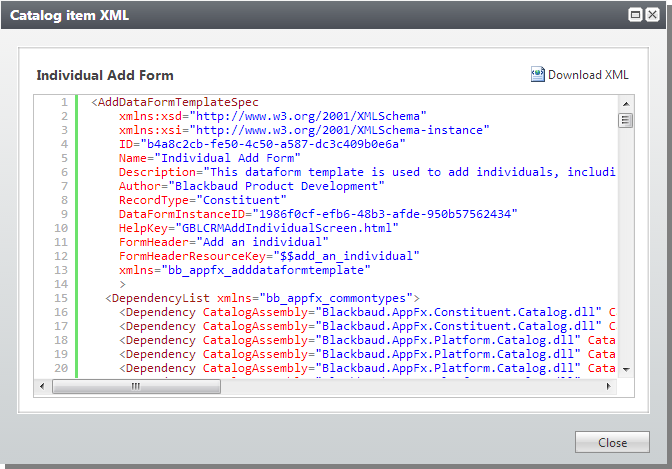Click the RecordType="Constituent" line

click(x=203, y=200)
